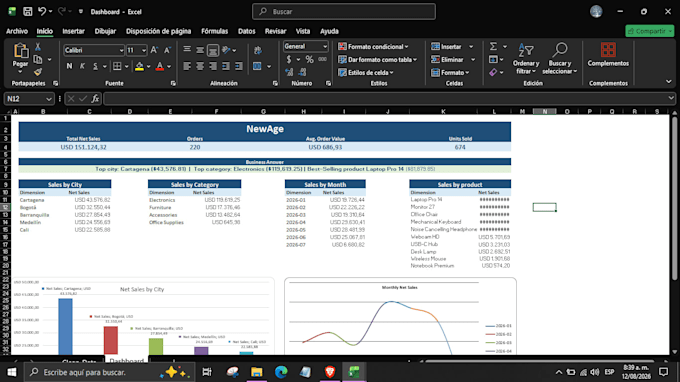Center cell text horizontally
Viewport: 680px width, 382px height.
coord(200,66)
